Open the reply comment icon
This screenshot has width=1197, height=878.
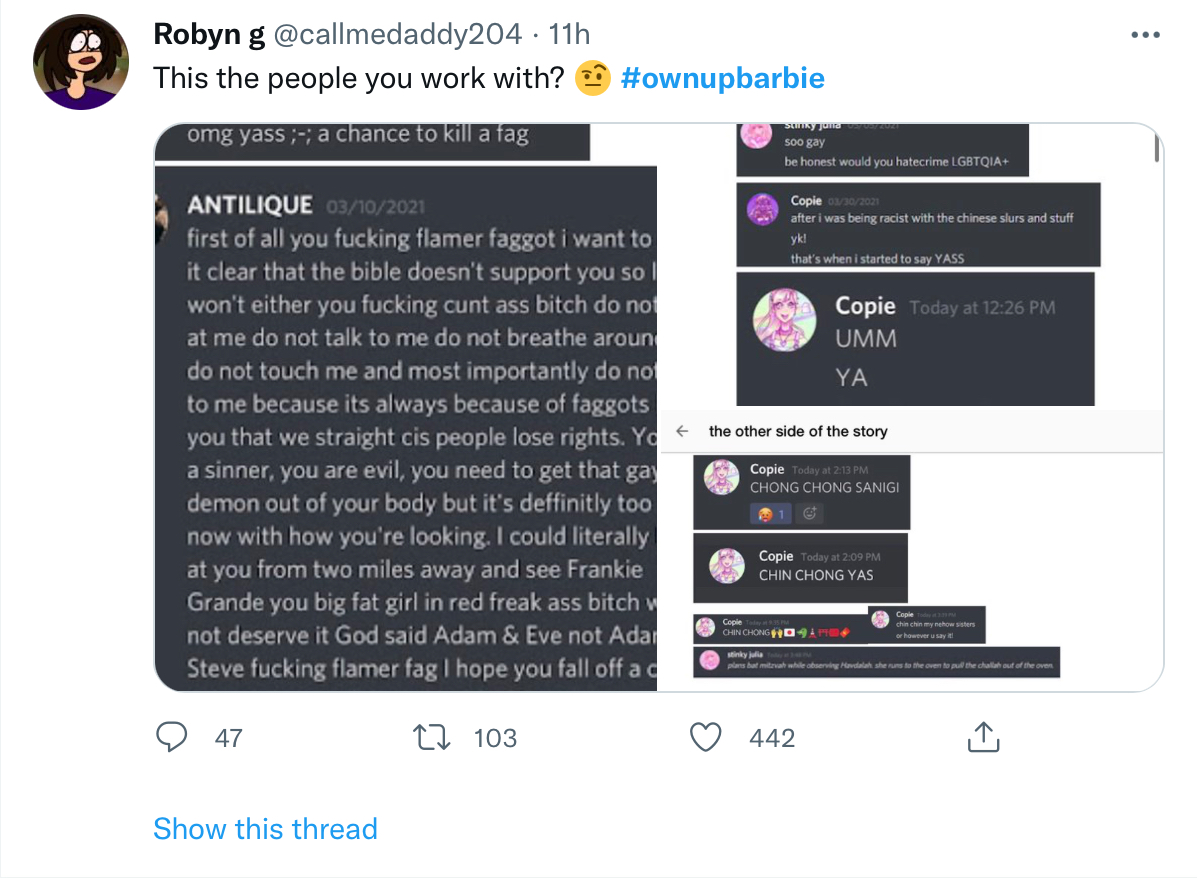(x=171, y=737)
